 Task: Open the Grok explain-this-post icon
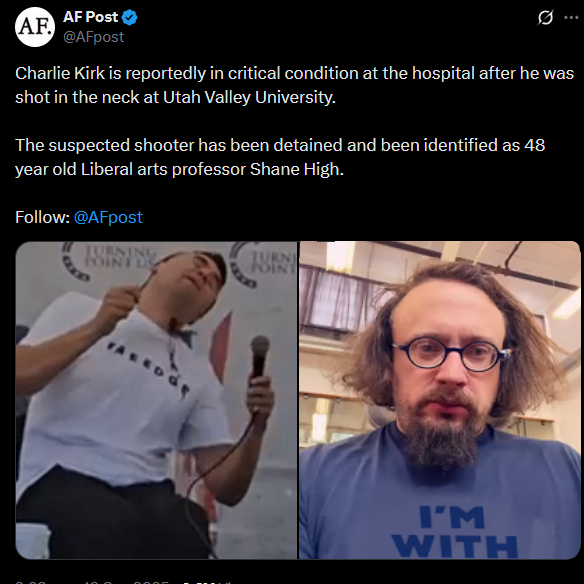(x=545, y=17)
